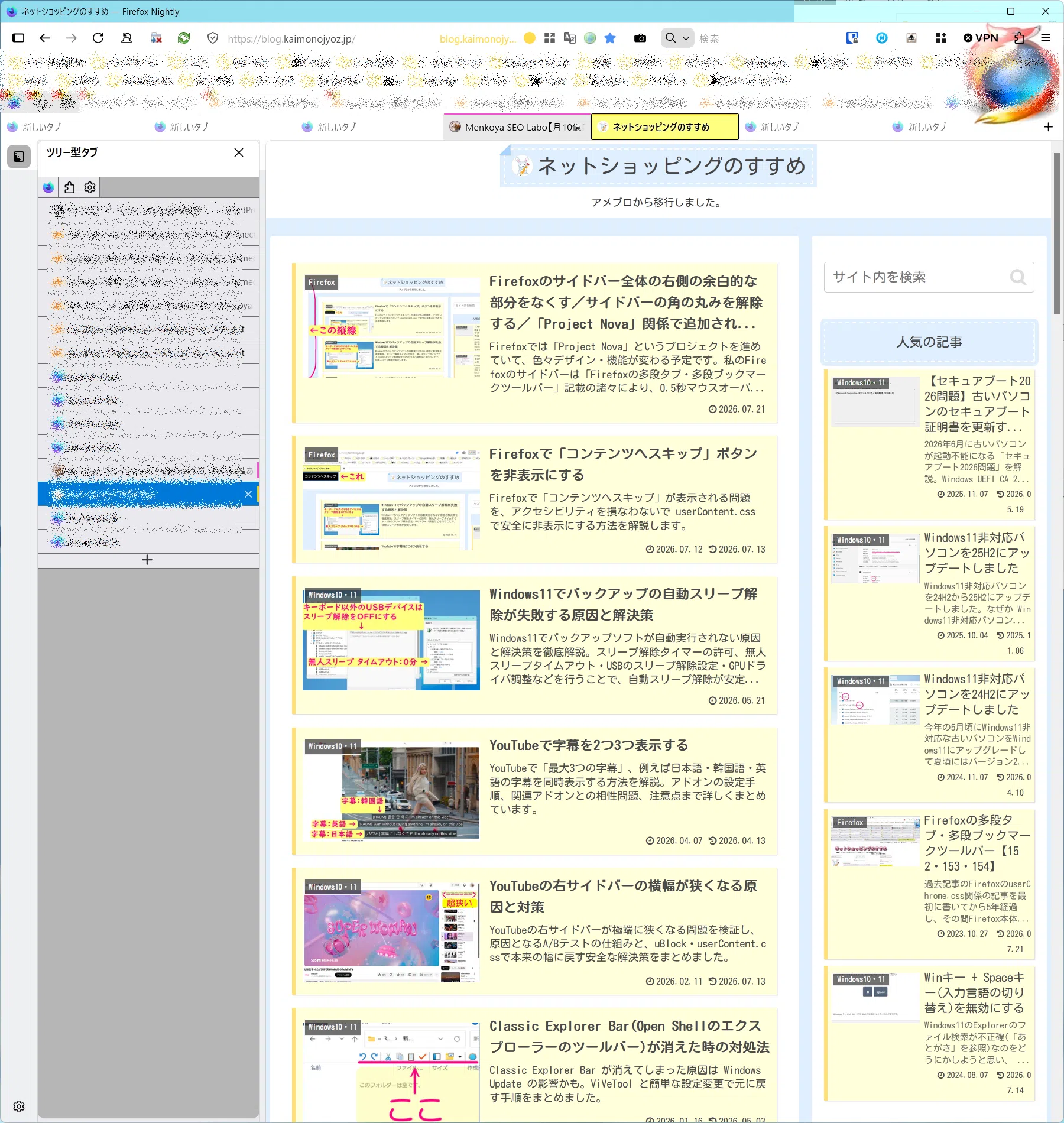Add new tab in tree sidebar plus bar

click(x=148, y=560)
